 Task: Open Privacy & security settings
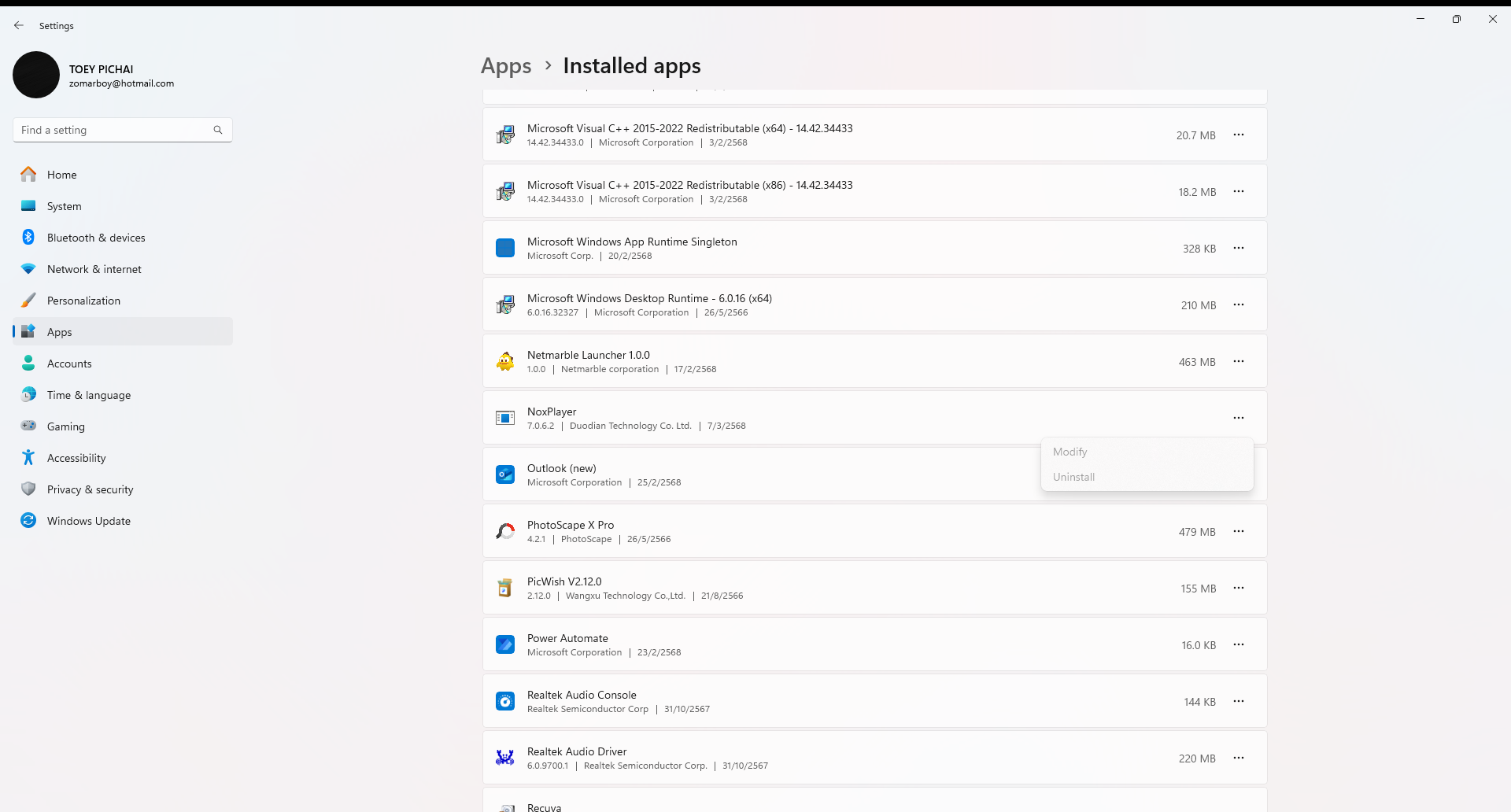(x=123, y=489)
